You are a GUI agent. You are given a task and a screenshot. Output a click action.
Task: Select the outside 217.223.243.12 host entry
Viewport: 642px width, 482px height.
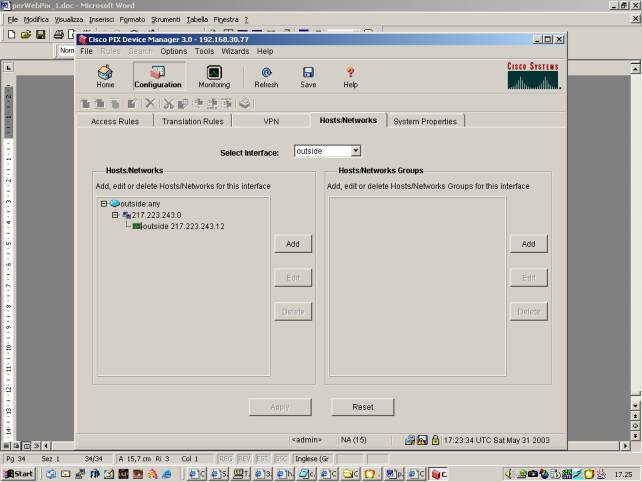[183, 226]
